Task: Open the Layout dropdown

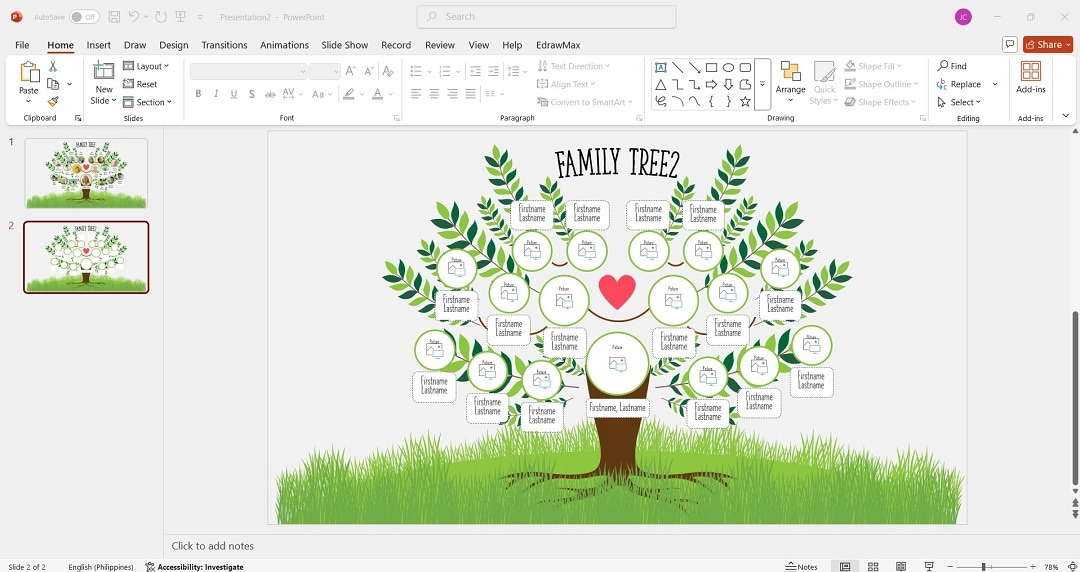Action: (x=145, y=66)
